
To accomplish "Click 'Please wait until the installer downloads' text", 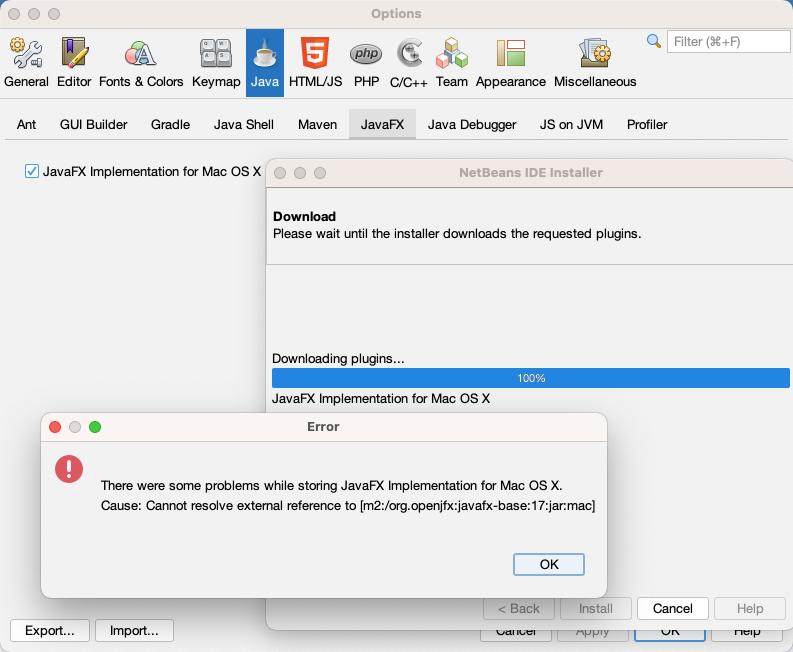I will tap(457, 234).
